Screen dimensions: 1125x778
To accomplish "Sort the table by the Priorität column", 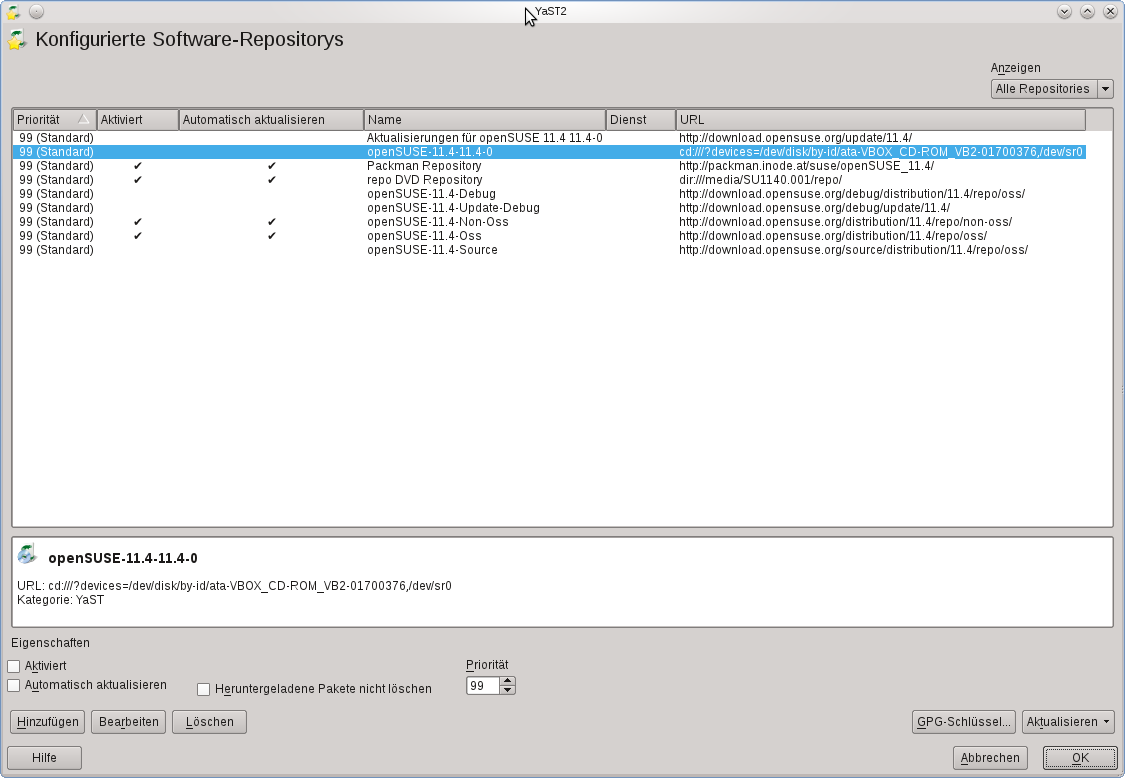I will point(55,120).
